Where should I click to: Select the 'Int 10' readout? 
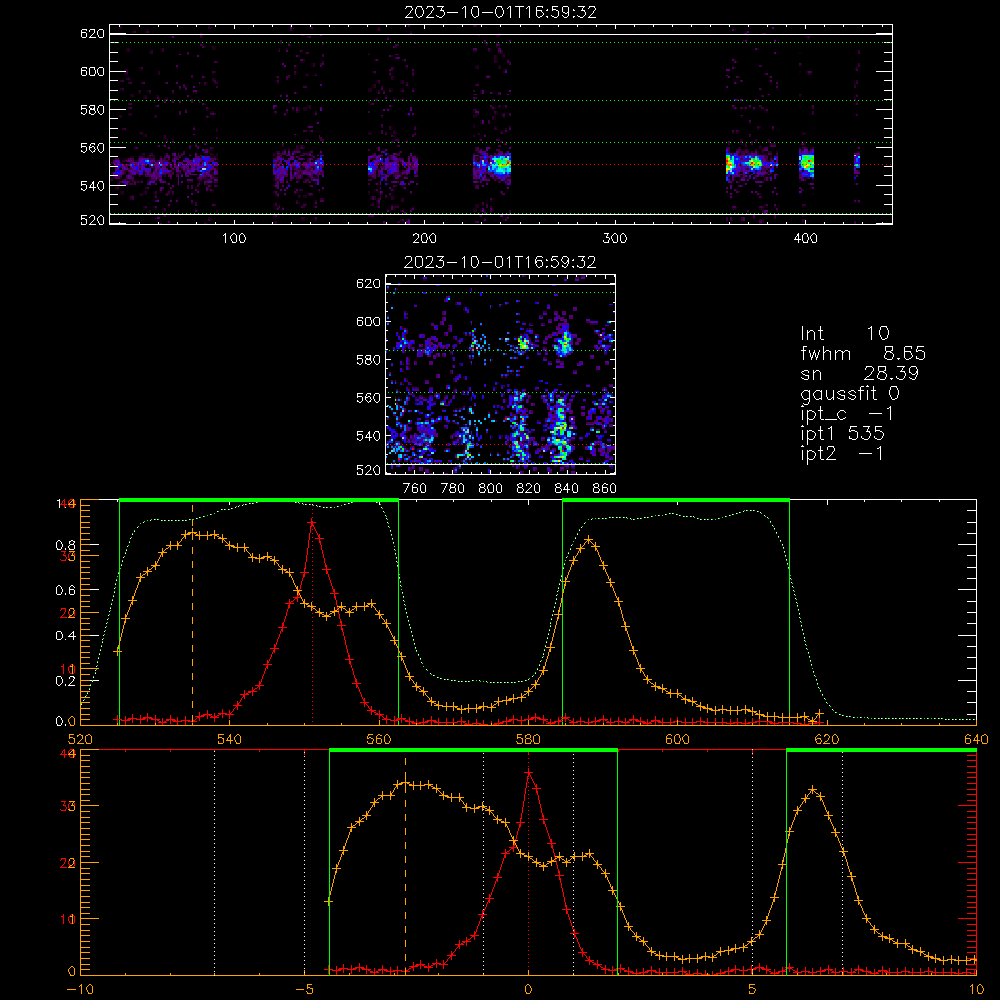[845, 334]
